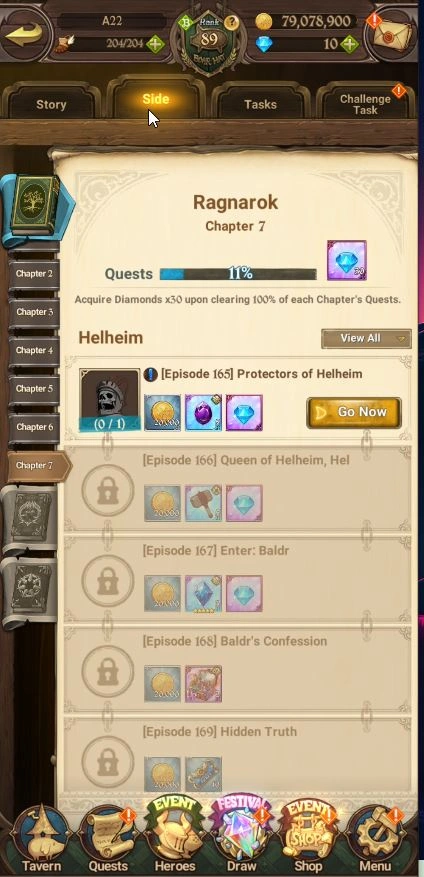Open the Tasks tab
Image resolution: width=424 pixels, height=877 pixels.
tap(260, 104)
